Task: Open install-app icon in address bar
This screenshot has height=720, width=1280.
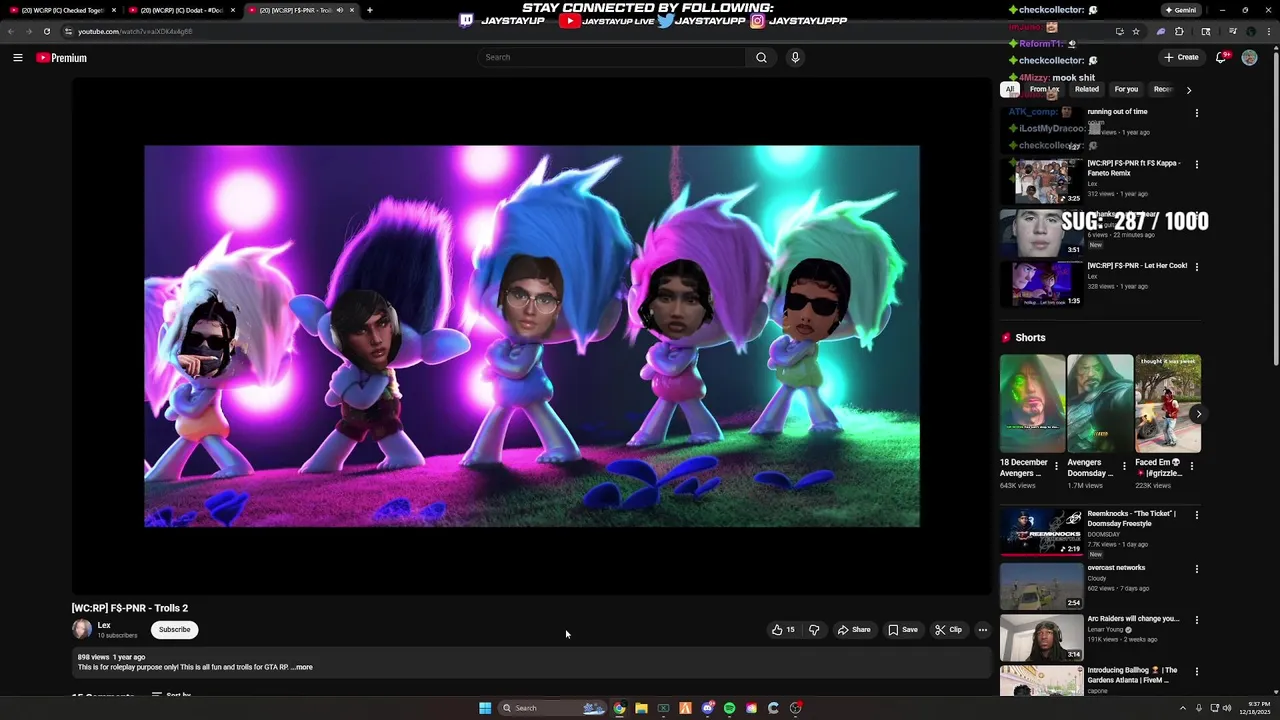Action: point(1119,31)
